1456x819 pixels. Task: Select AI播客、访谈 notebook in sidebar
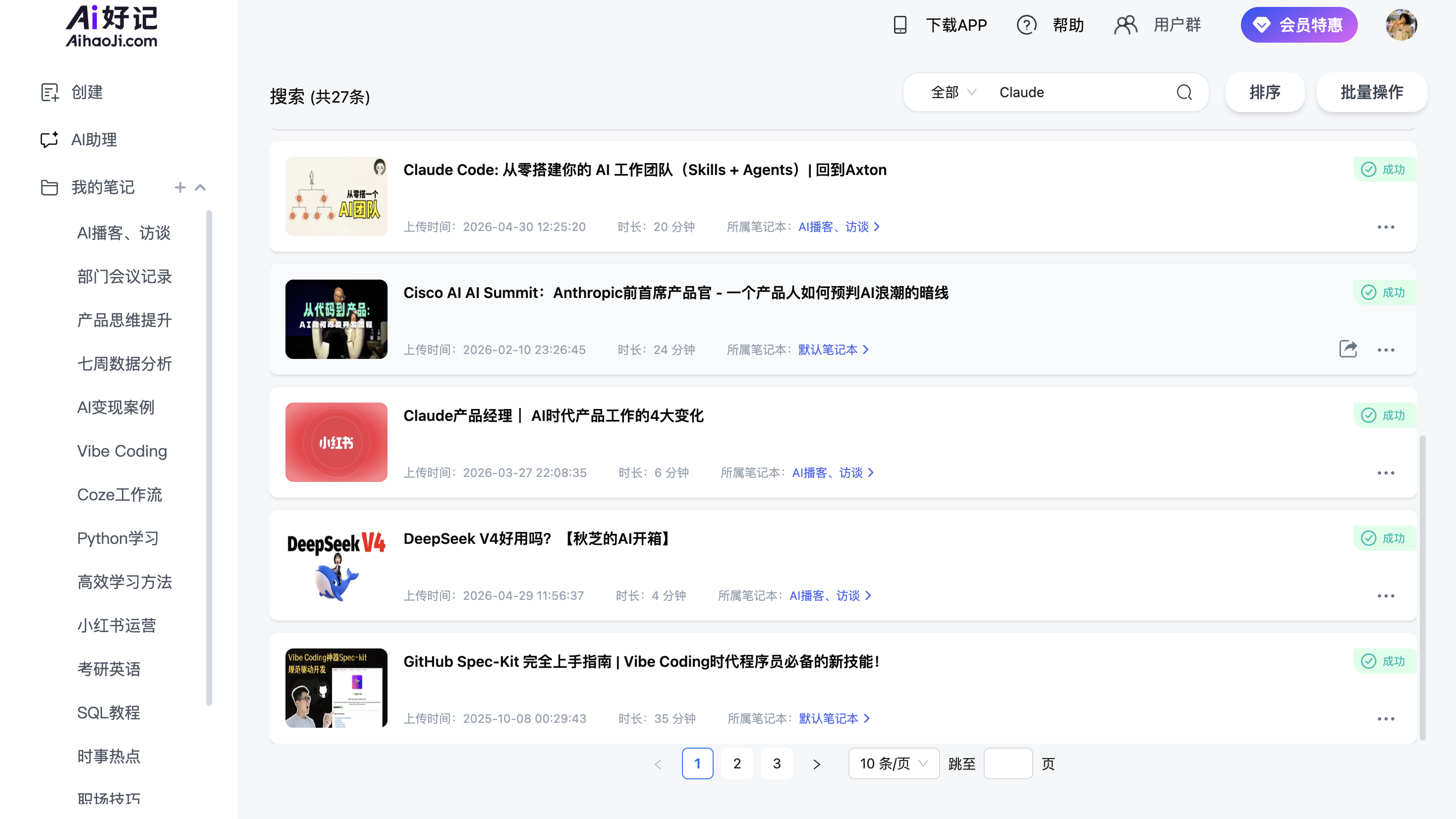tap(124, 233)
